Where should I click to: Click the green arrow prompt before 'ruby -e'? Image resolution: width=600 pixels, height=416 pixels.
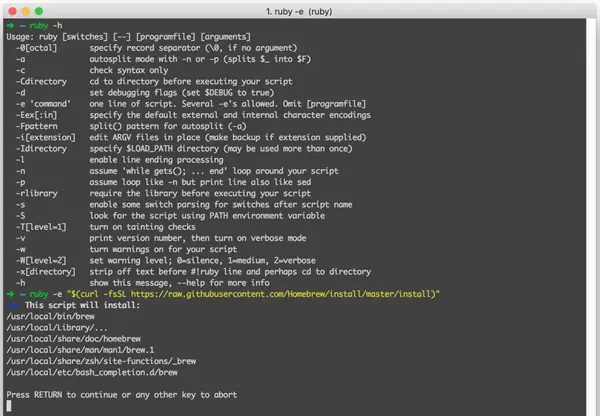tap(10, 294)
